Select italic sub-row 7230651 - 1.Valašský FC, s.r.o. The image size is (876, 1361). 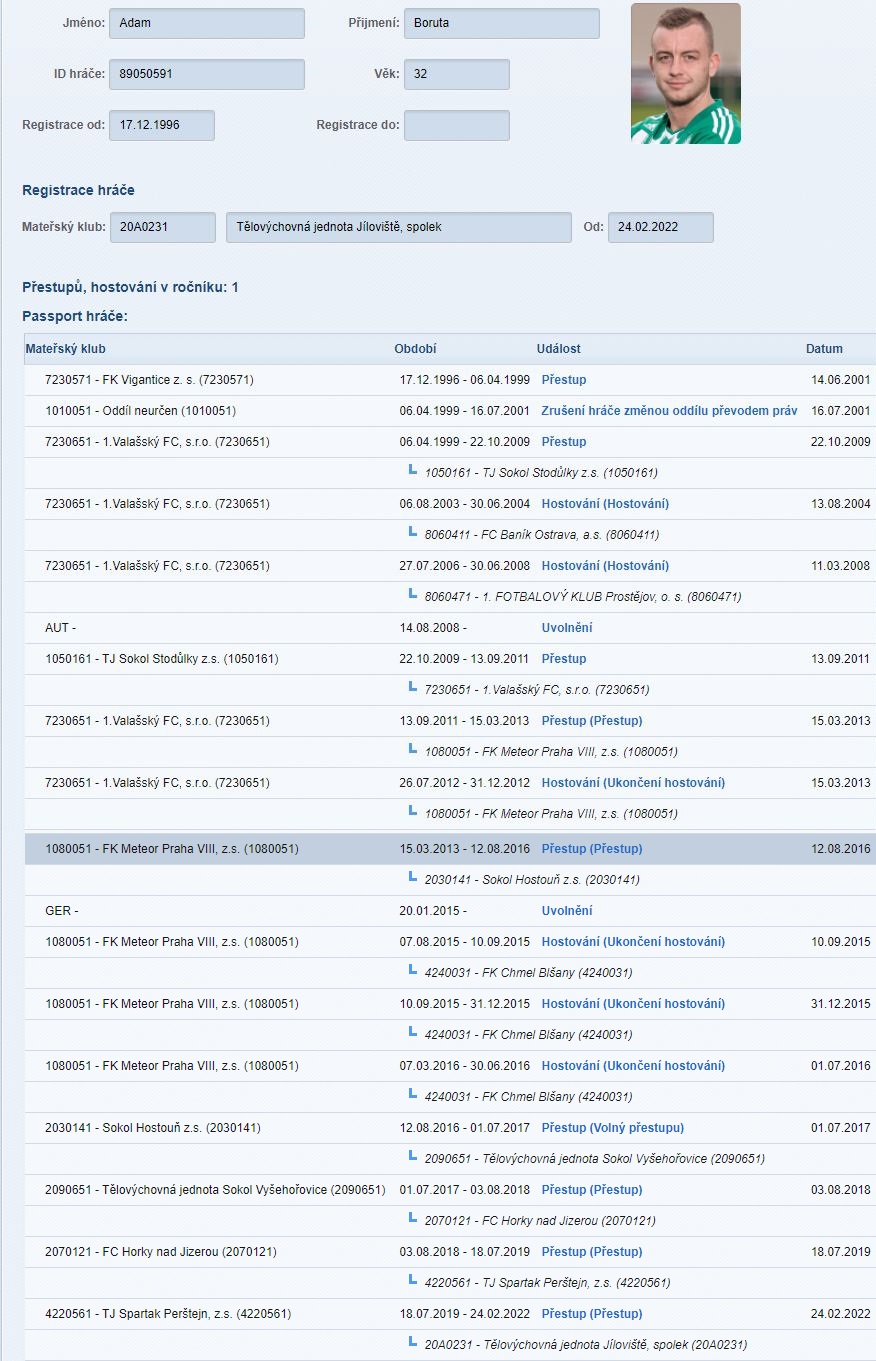pyautogui.click(x=450, y=690)
